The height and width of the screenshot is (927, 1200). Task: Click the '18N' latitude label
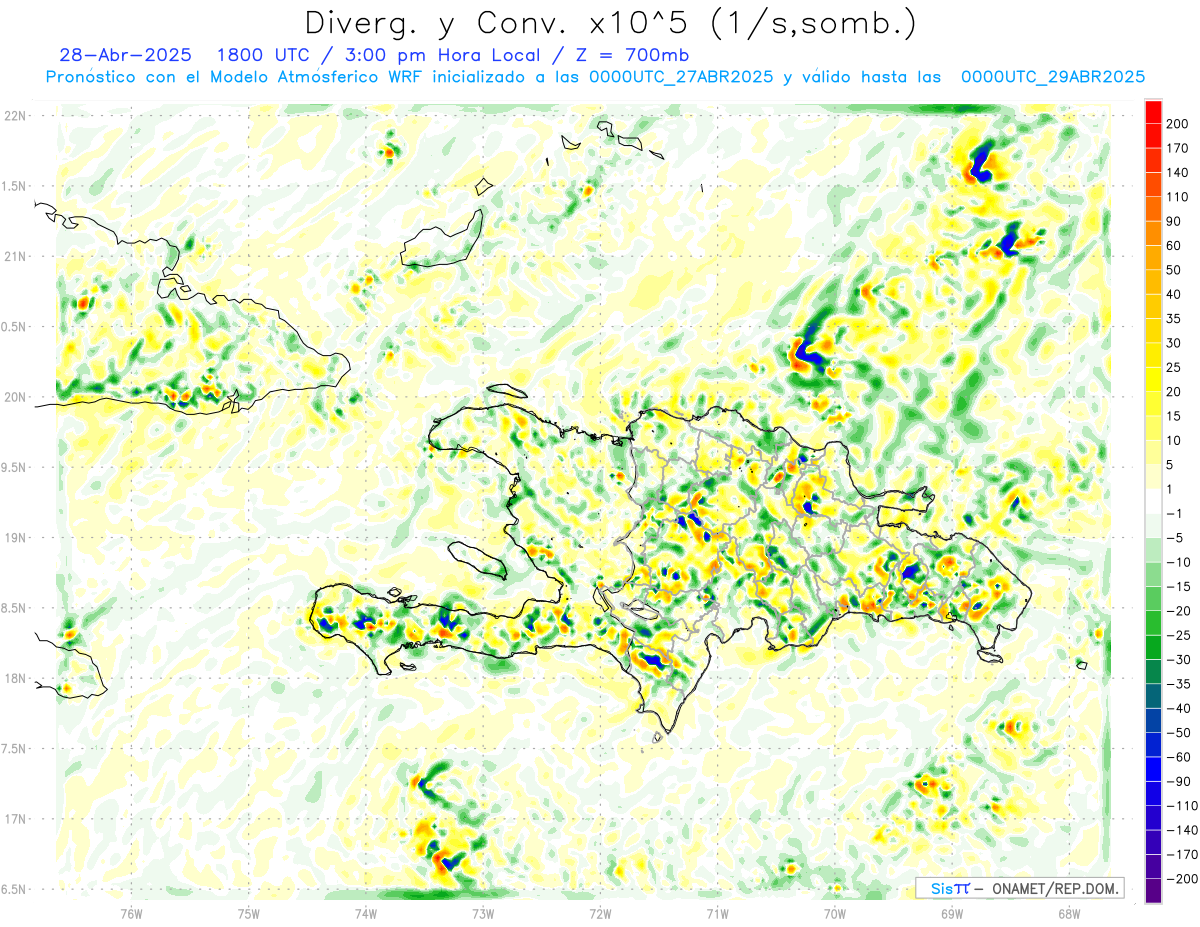[14, 679]
